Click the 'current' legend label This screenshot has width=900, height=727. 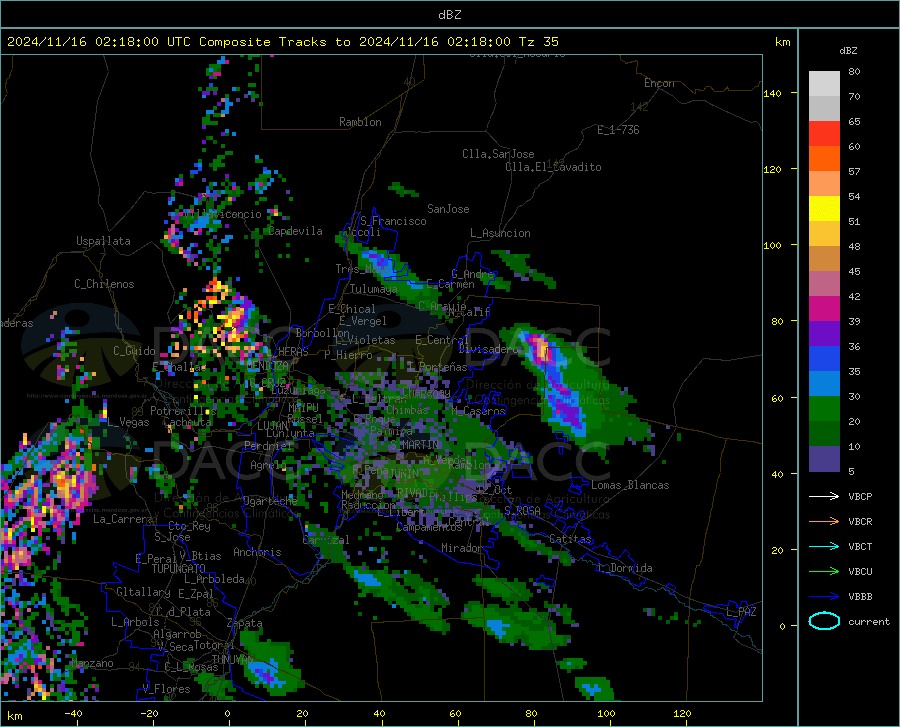coord(869,621)
